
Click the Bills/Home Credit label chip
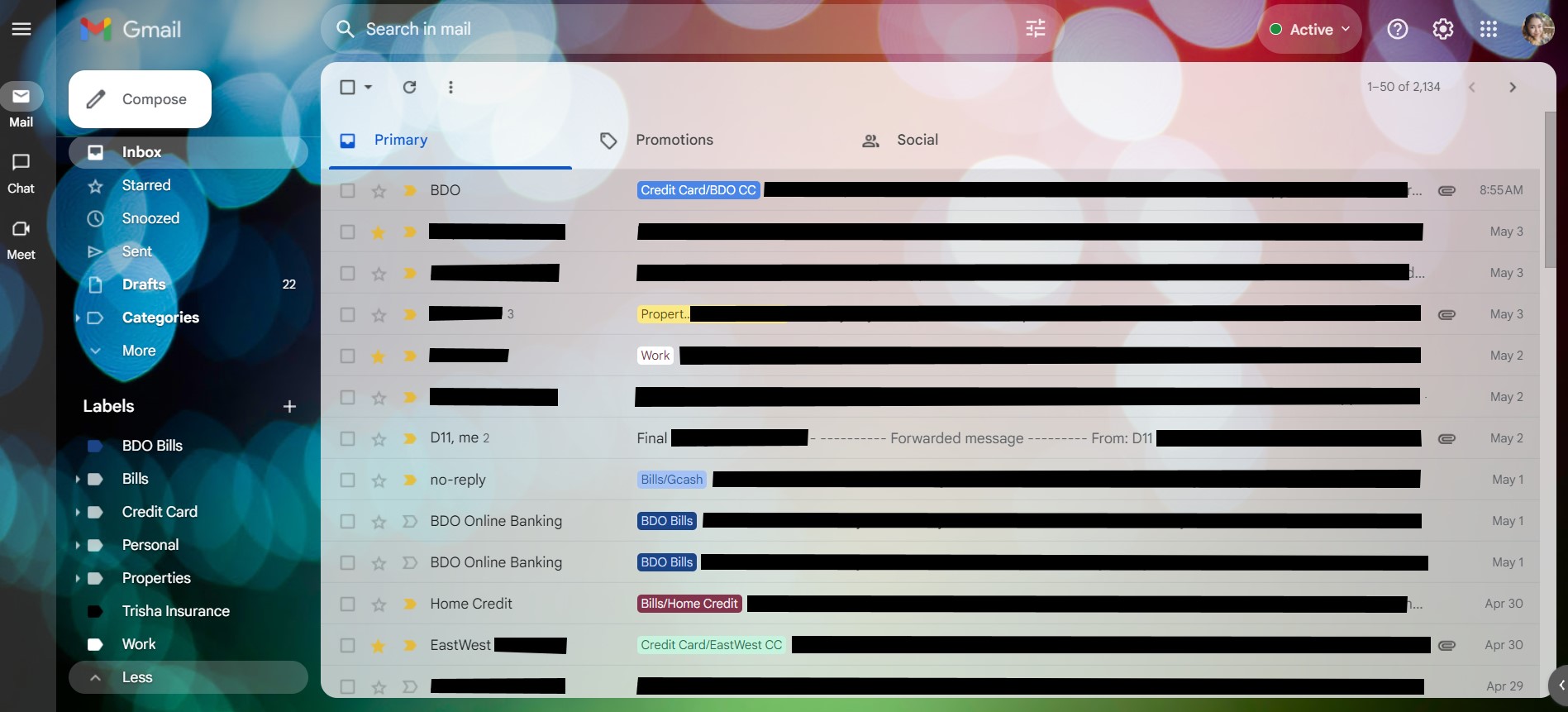(689, 604)
